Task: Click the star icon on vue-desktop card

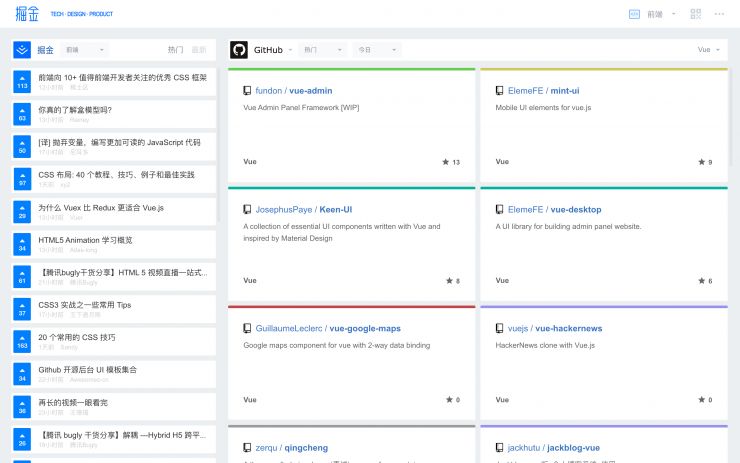Action: [702, 281]
